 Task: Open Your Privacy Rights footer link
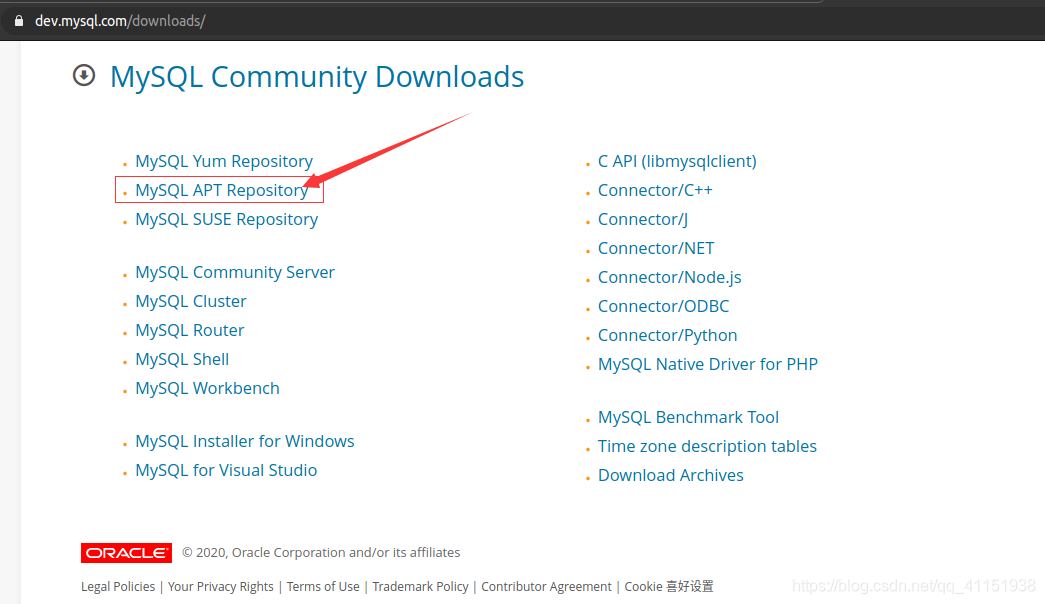pos(221,587)
